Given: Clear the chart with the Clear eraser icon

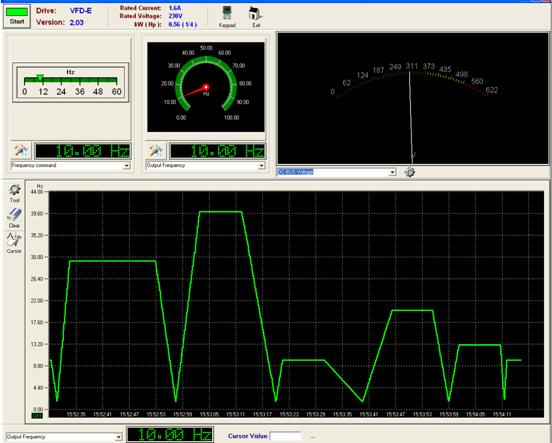Looking at the screenshot, I should (14, 218).
